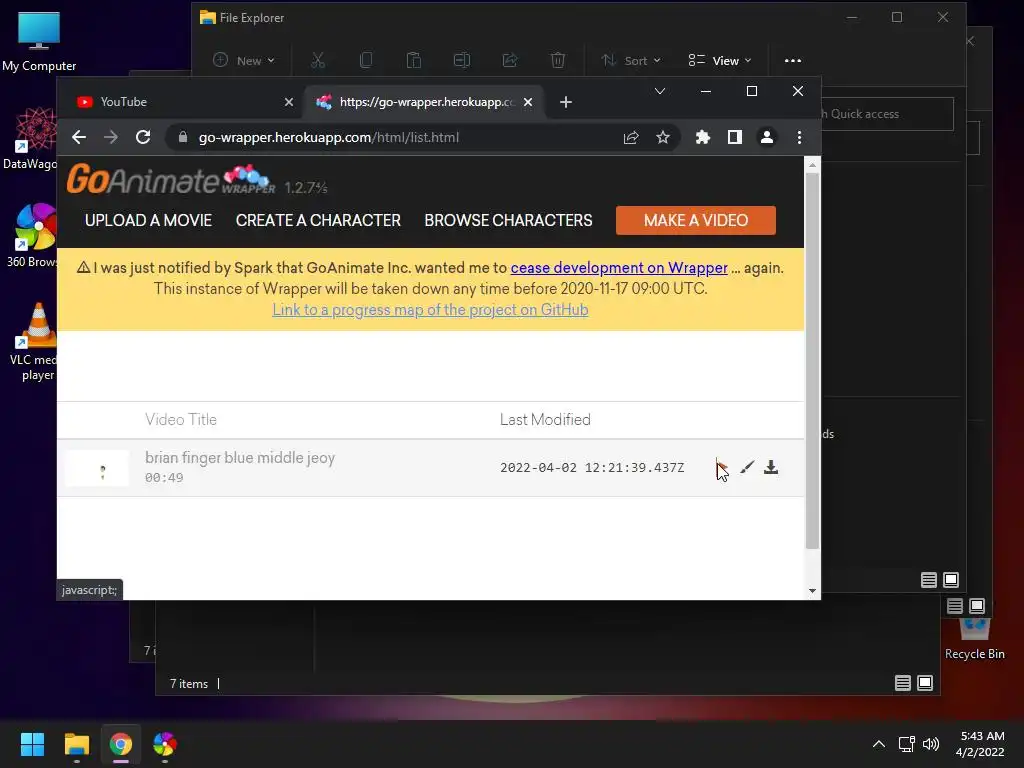Click MAKE A VIDEO button
1024x768 pixels.
[x=696, y=220]
